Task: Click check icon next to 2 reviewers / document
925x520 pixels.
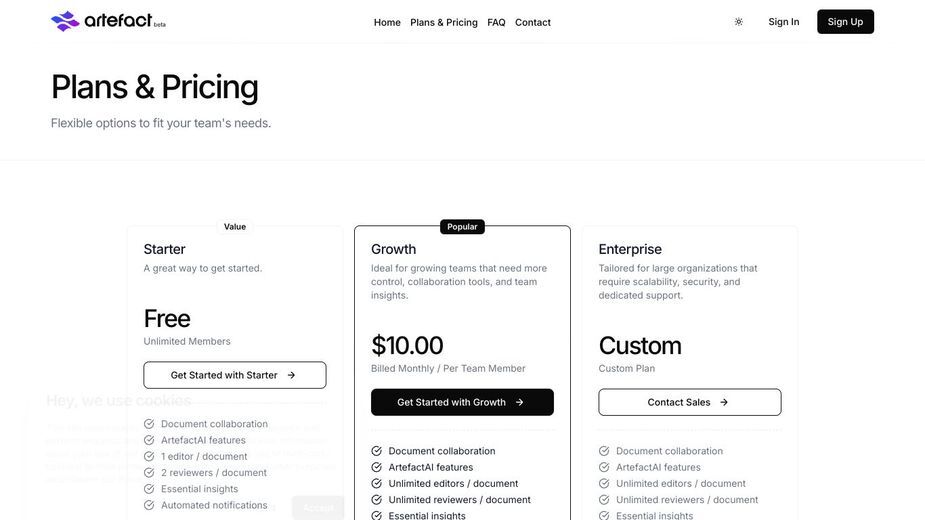Action: pos(149,473)
